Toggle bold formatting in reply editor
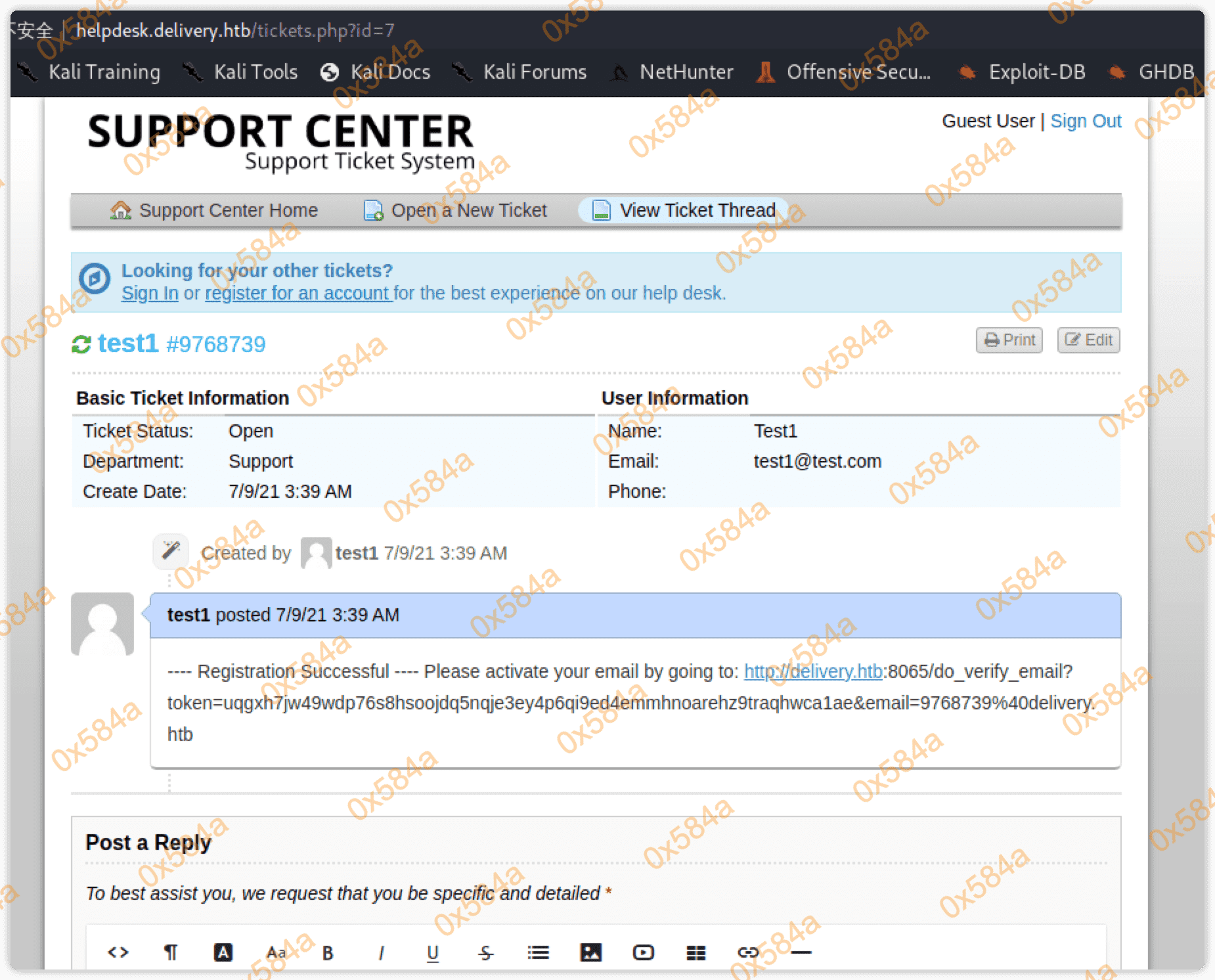 click(x=328, y=952)
